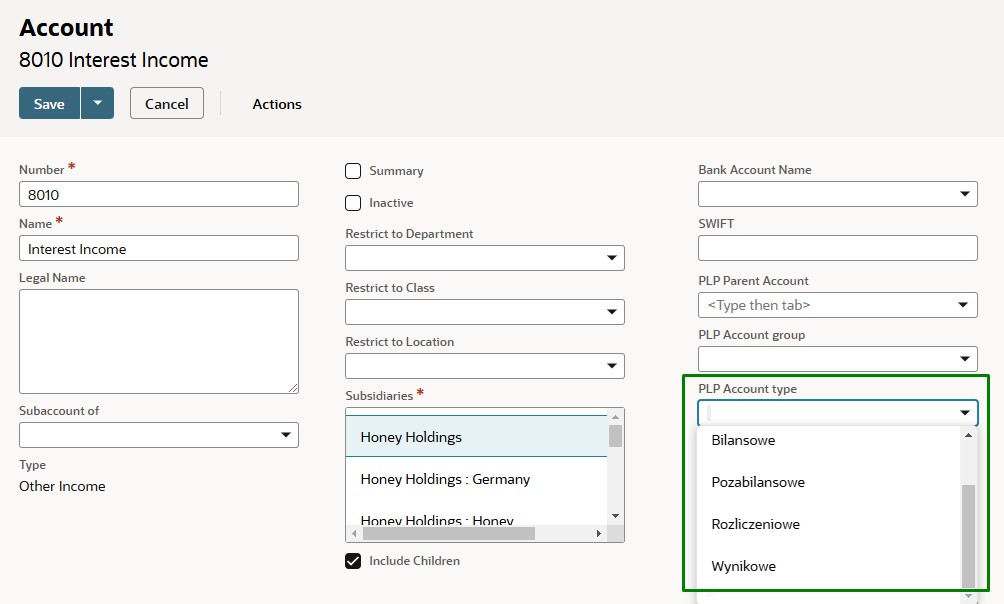The image size is (1004, 604).
Task: Enable the Summary checkbox
Action: point(353,171)
